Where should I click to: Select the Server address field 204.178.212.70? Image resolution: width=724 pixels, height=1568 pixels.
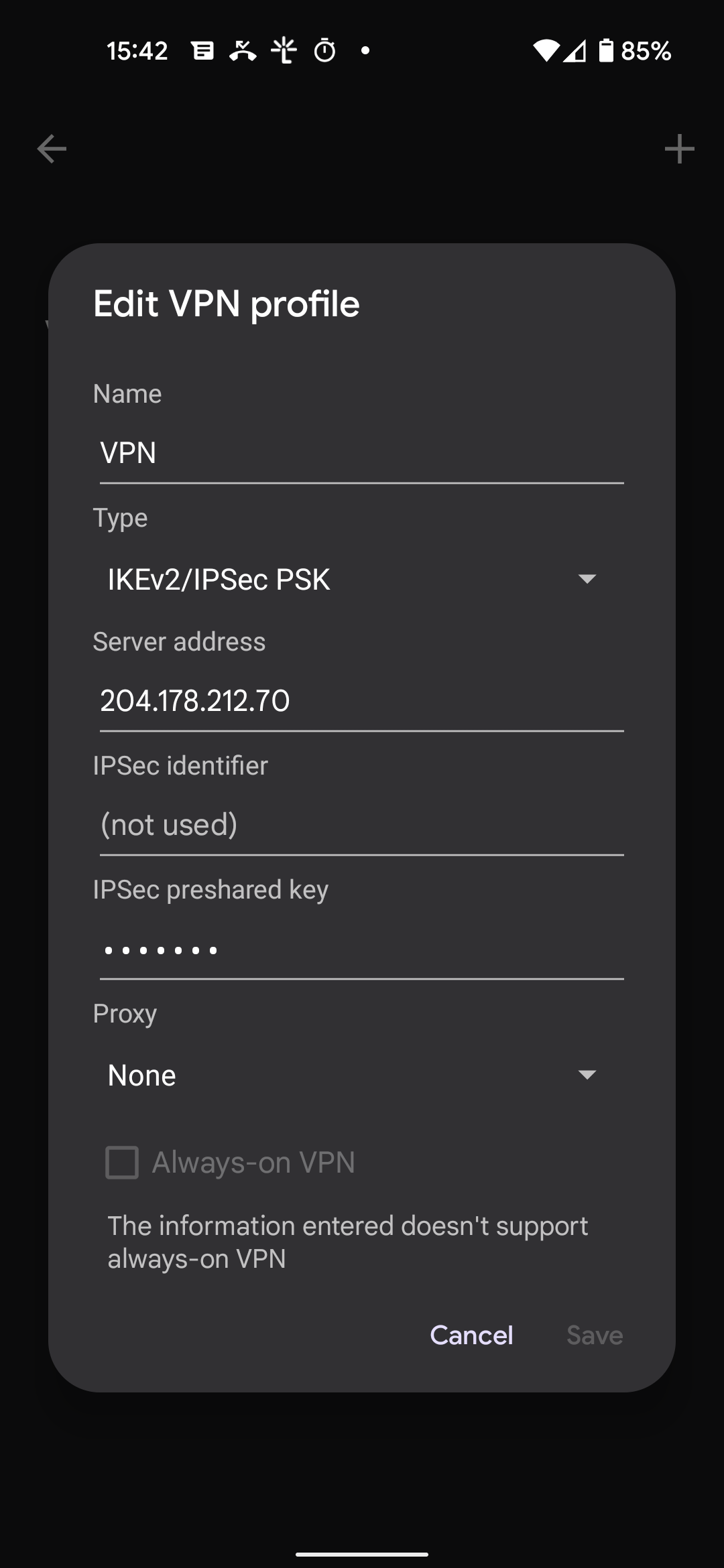(x=362, y=702)
